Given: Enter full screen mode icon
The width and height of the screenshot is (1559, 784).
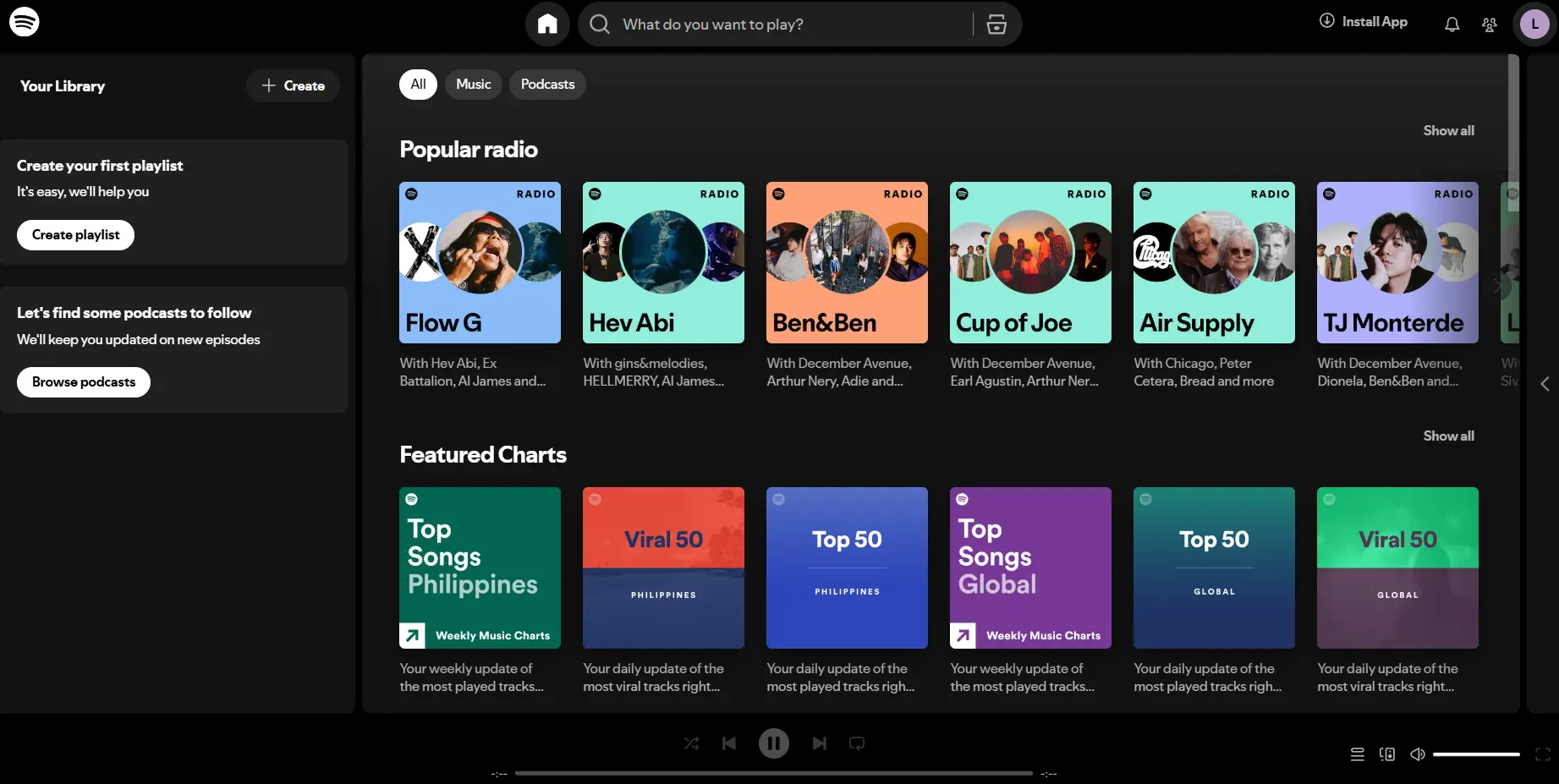Looking at the screenshot, I should tap(1543, 754).
